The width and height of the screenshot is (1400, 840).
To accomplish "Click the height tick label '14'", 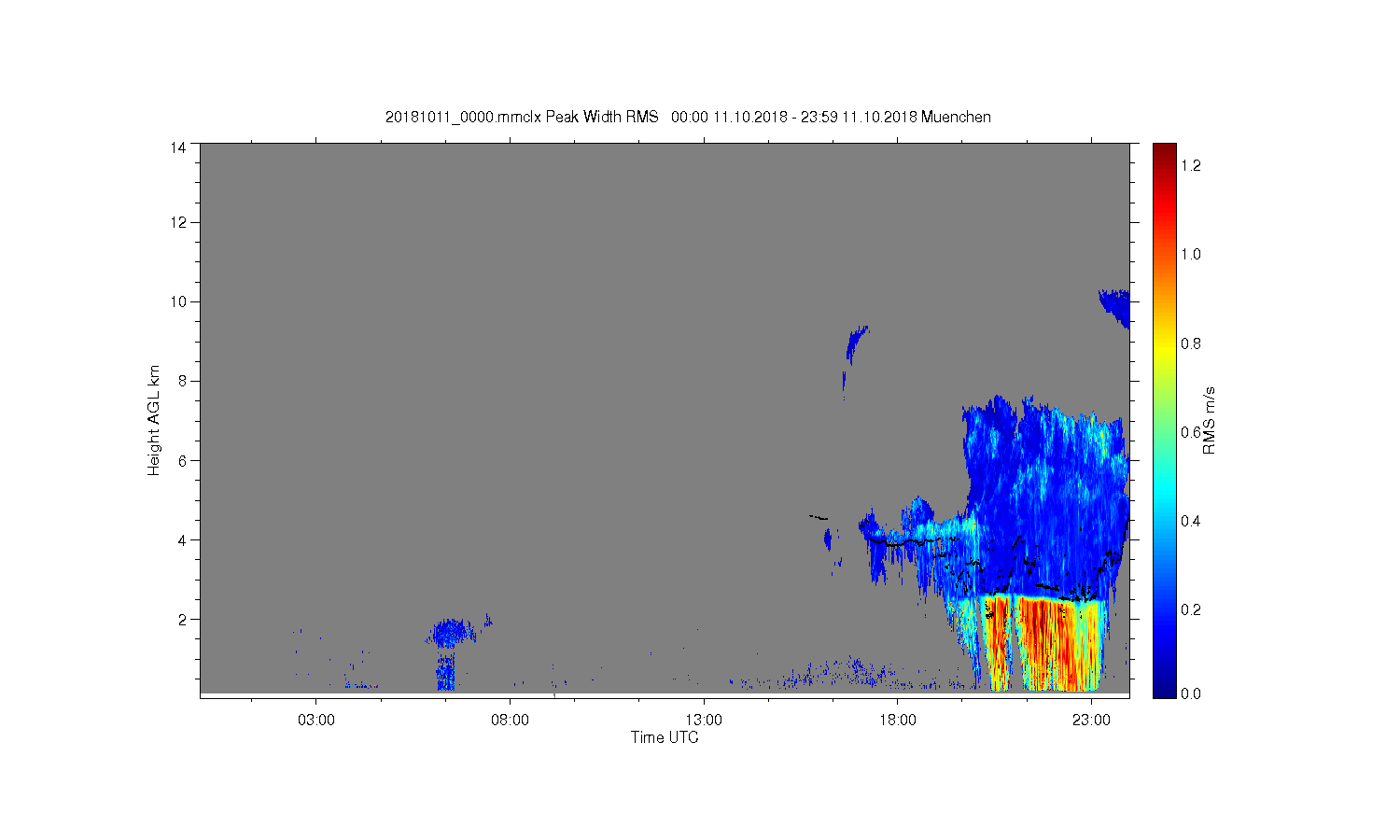I will (178, 147).
